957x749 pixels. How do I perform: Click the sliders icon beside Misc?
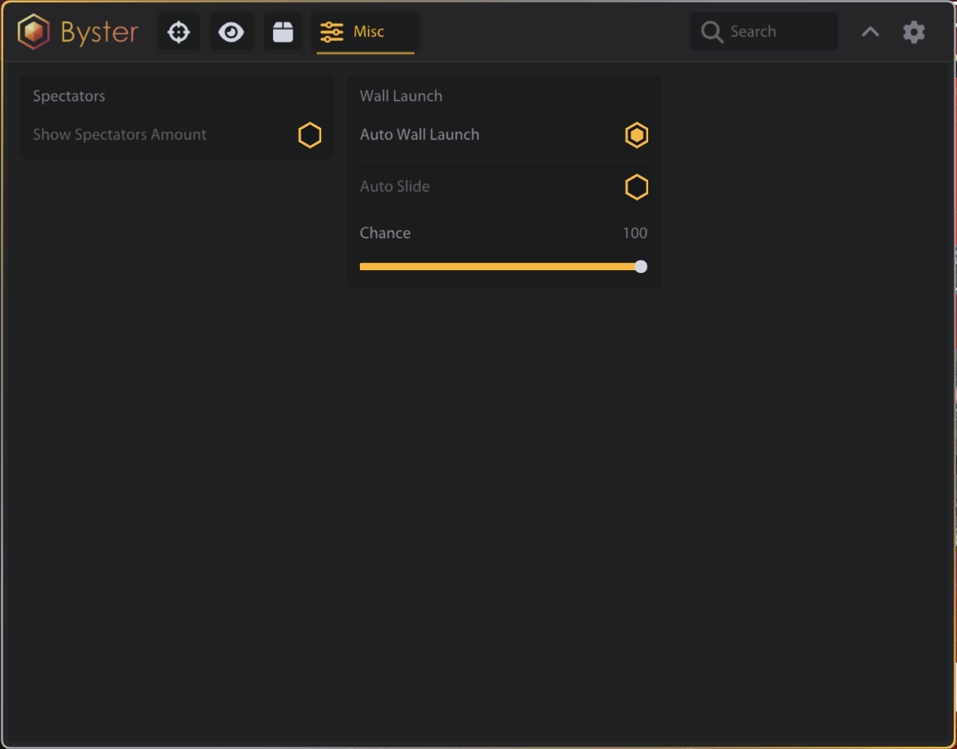[x=331, y=32]
